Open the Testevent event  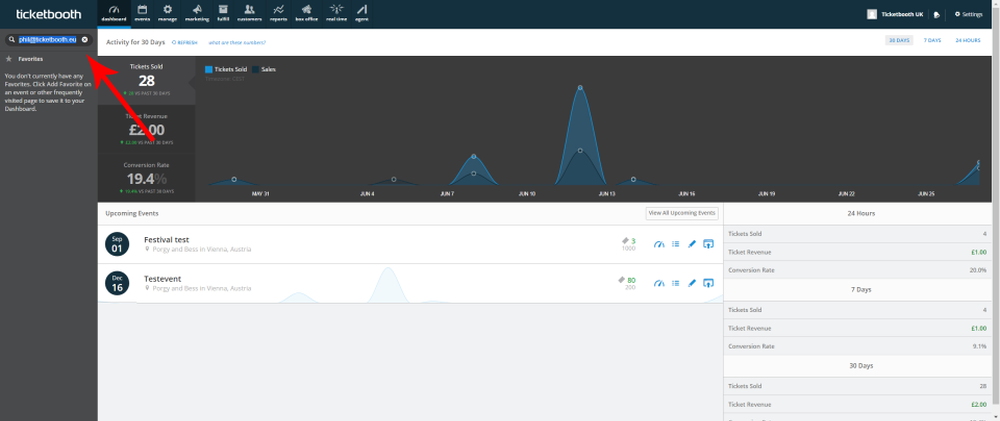coord(163,279)
